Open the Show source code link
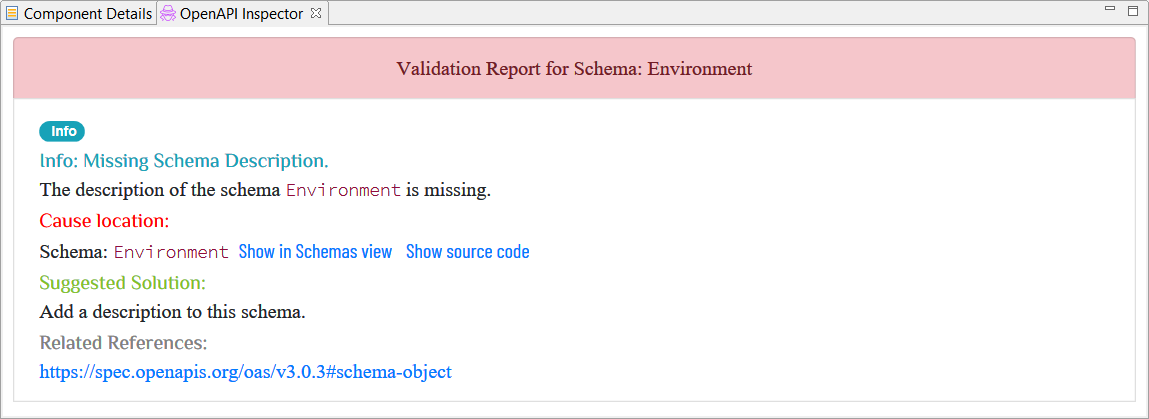1149x419 pixels. (x=468, y=252)
